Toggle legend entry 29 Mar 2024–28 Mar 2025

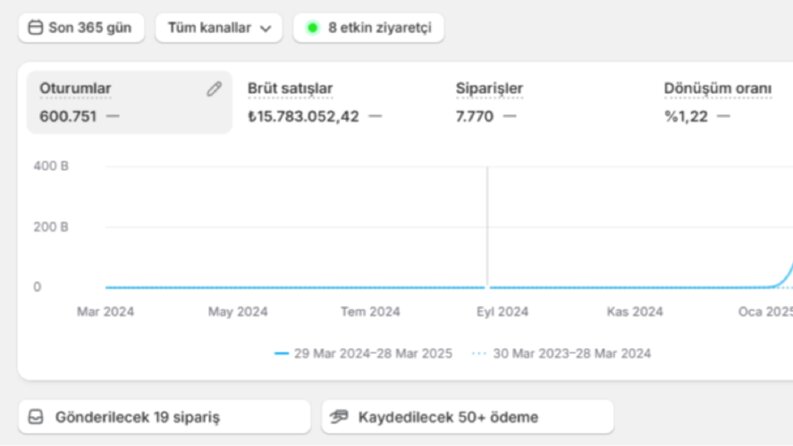pos(363,353)
